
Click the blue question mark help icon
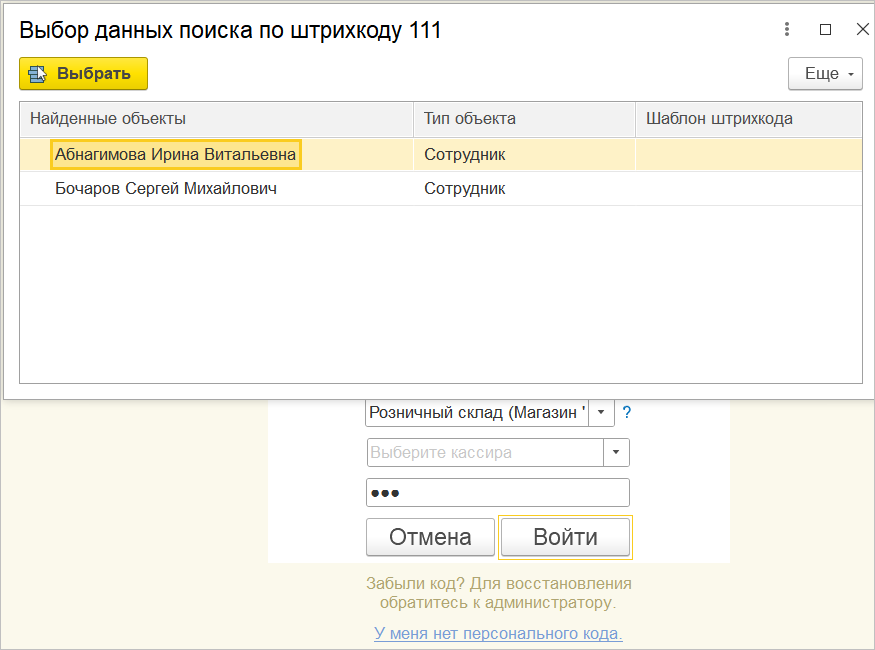tap(627, 412)
